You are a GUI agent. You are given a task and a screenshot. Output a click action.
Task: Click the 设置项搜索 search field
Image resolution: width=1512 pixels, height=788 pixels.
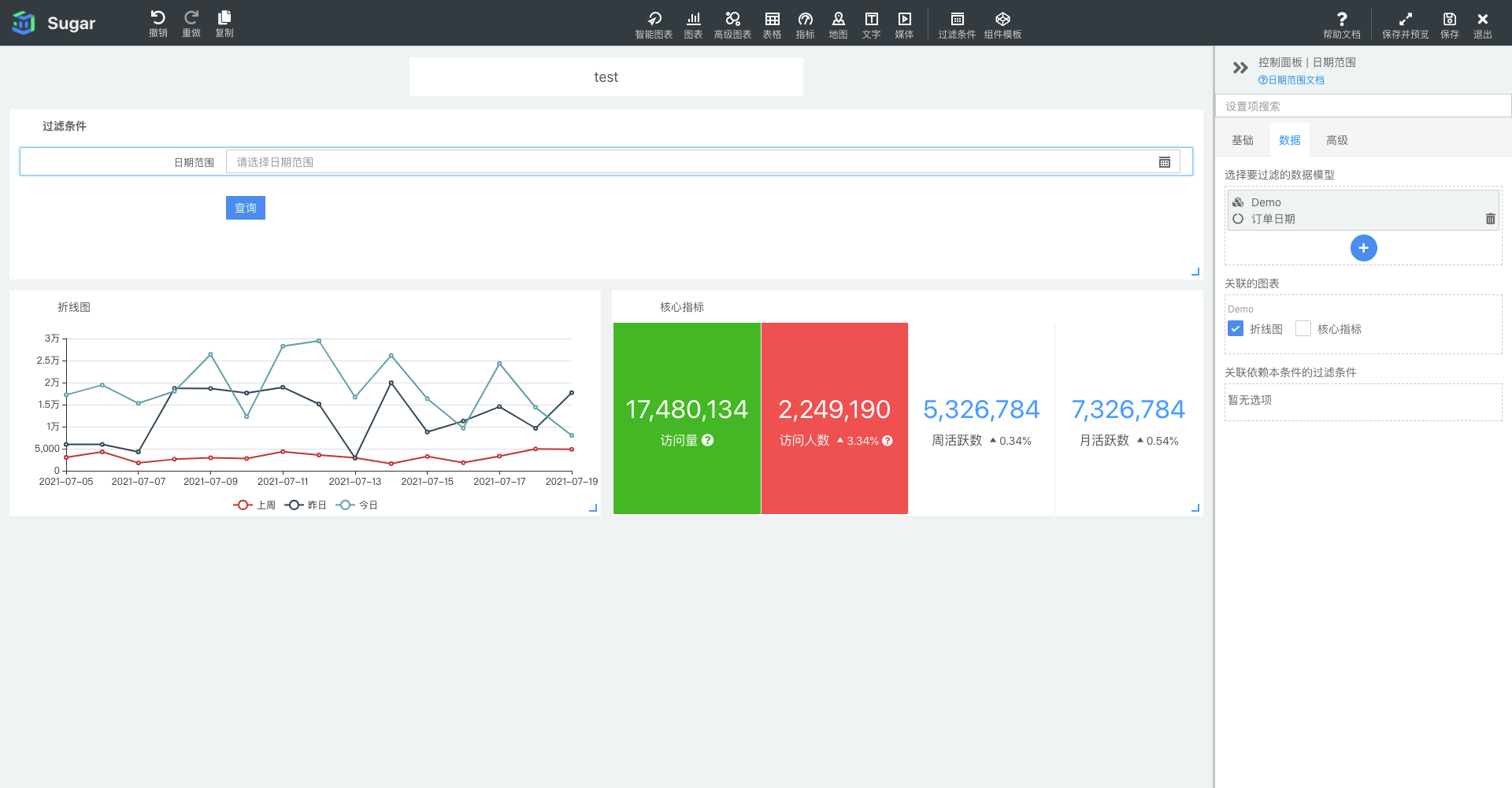[x=1362, y=106]
